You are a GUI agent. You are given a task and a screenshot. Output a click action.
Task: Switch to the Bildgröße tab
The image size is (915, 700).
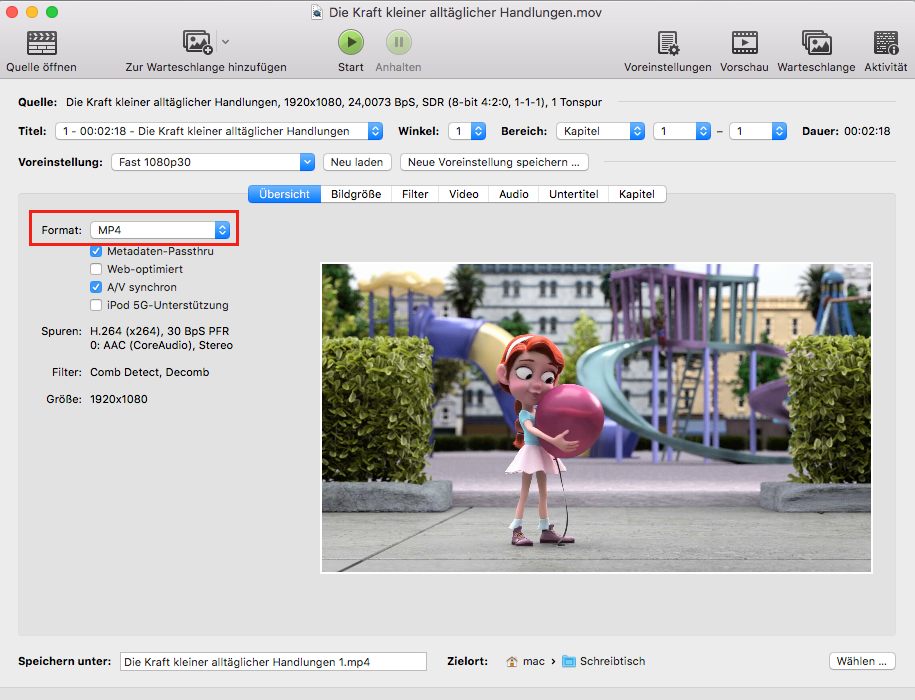coord(356,194)
